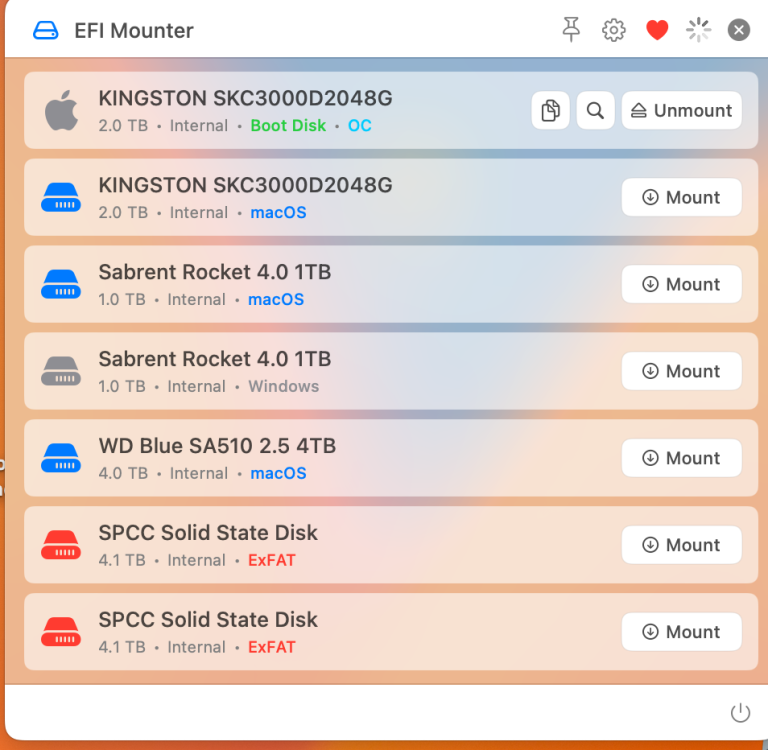The image size is (768, 750).
Task: Click the red heart donate icon
Action: point(657,30)
